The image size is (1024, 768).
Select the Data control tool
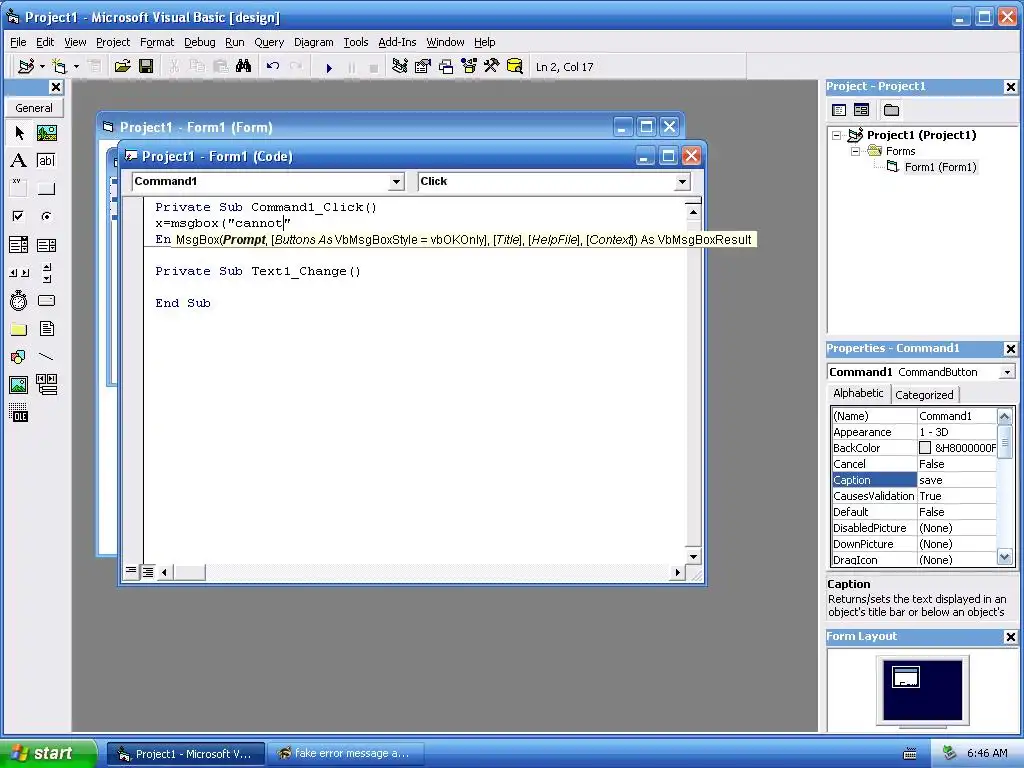(x=46, y=385)
